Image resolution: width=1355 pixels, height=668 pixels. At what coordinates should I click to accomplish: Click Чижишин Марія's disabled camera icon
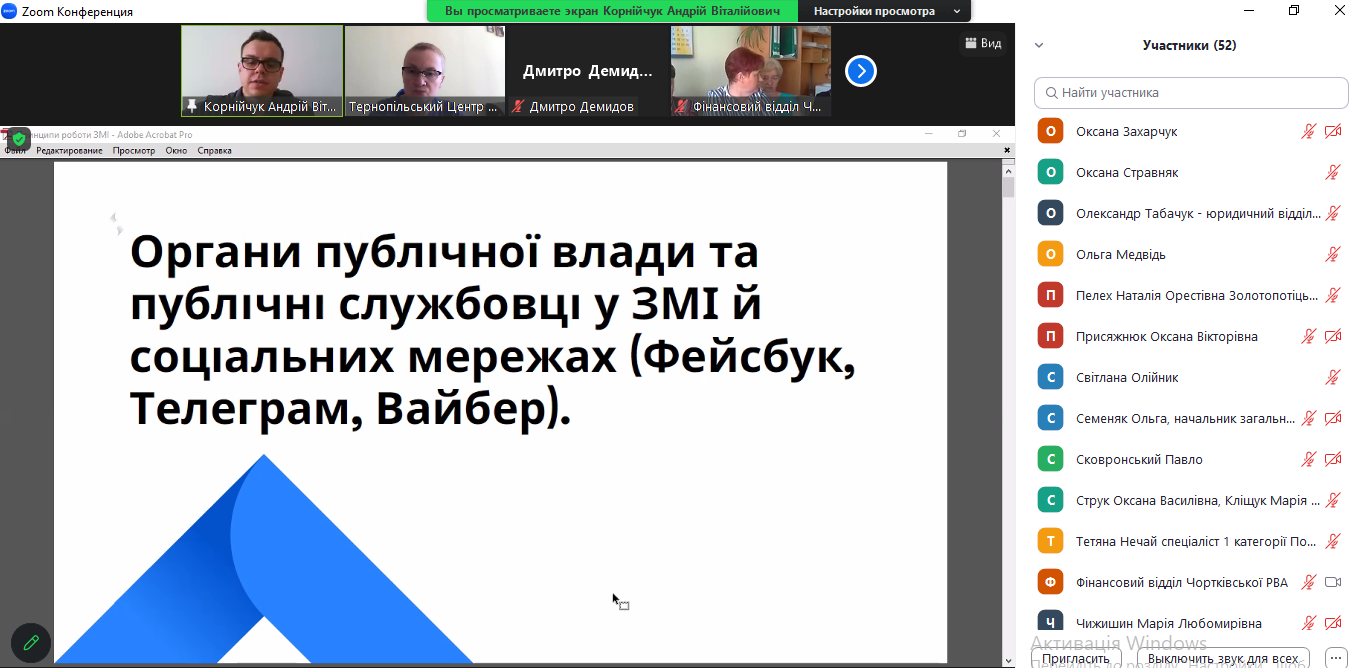[x=1332, y=623]
